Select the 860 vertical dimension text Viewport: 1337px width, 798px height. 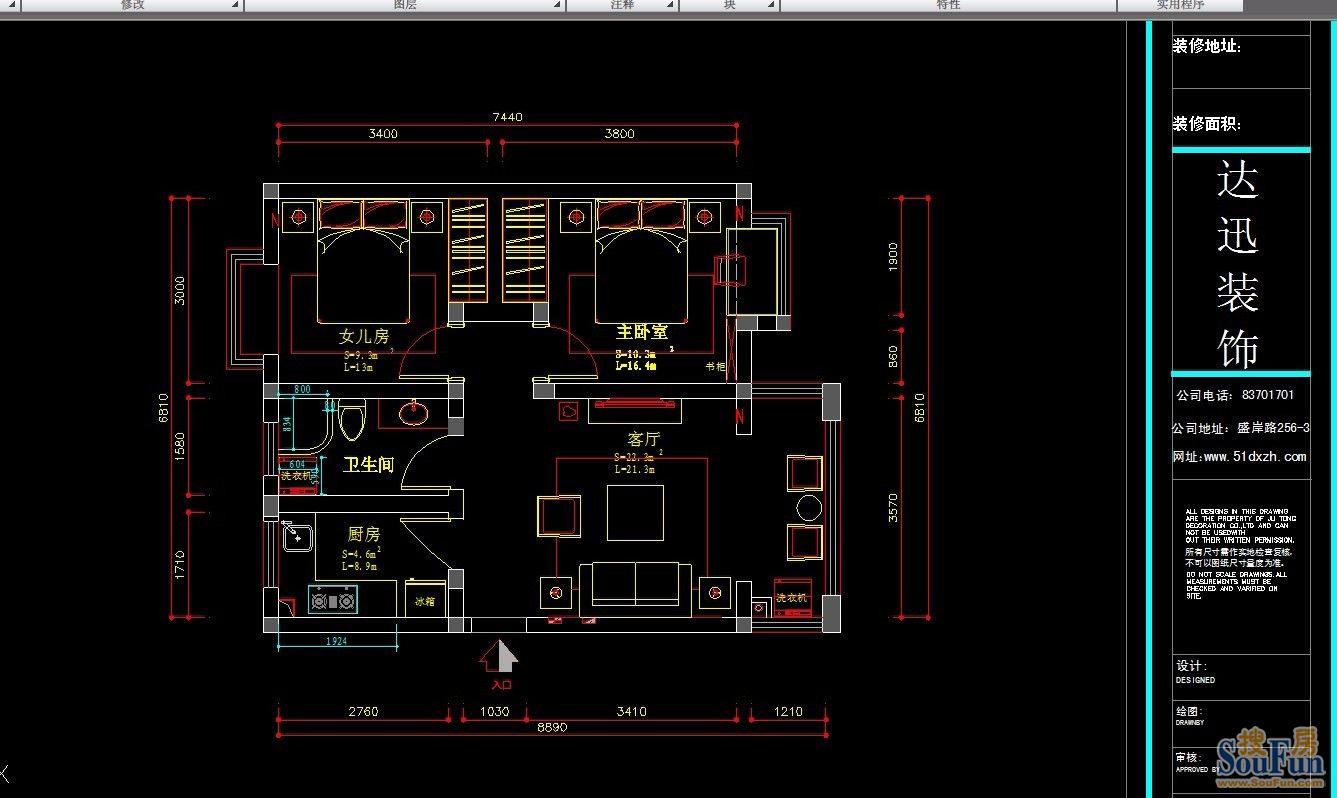[x=893, y=355]
